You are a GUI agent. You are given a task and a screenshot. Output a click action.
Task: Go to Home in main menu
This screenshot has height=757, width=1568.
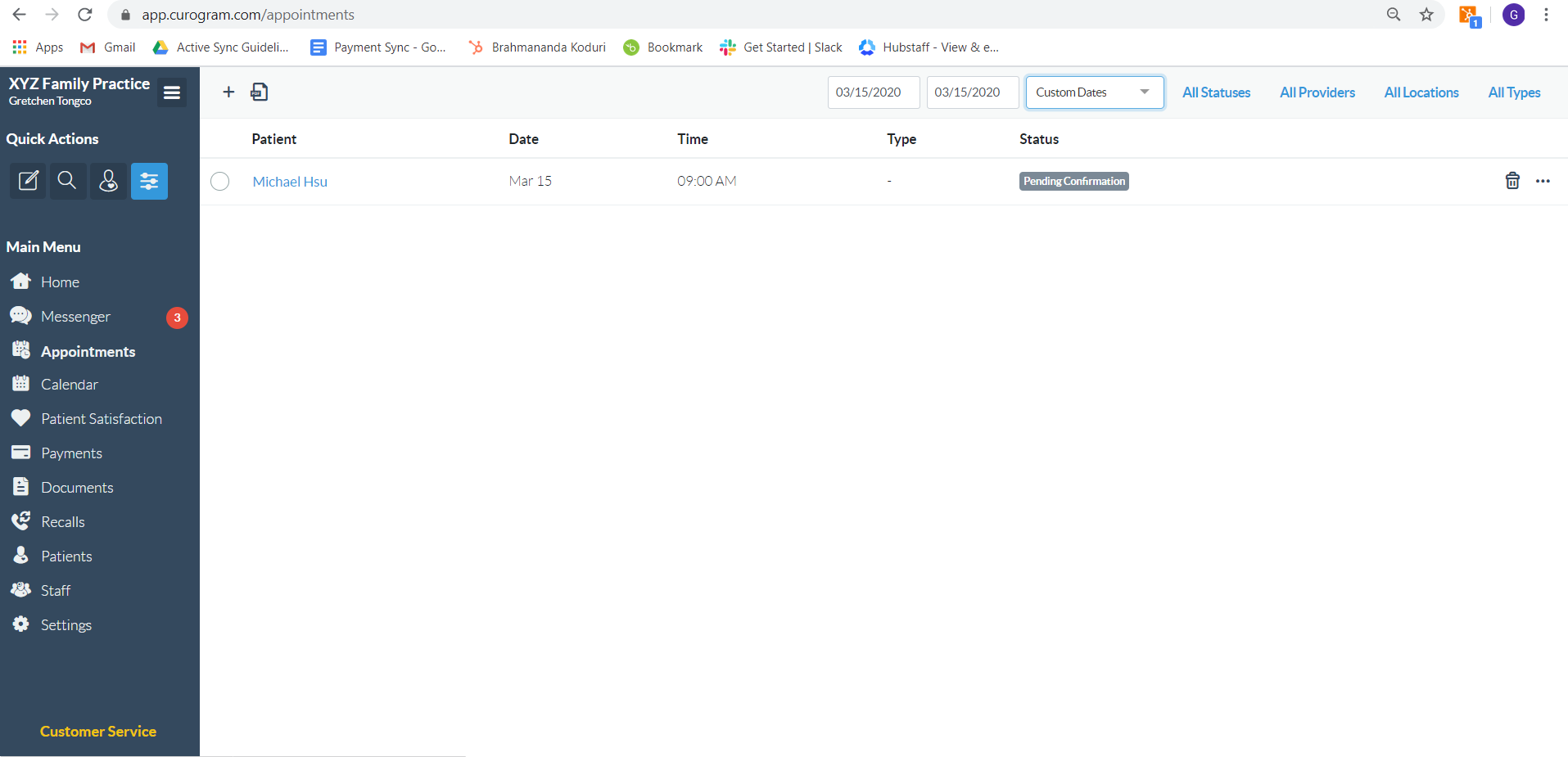click(x=60, y=282)
